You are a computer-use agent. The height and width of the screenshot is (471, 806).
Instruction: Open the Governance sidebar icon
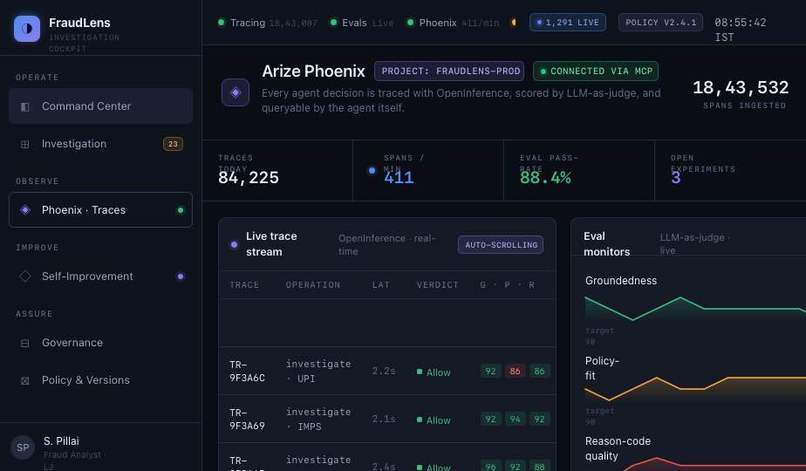click(25, 343)
